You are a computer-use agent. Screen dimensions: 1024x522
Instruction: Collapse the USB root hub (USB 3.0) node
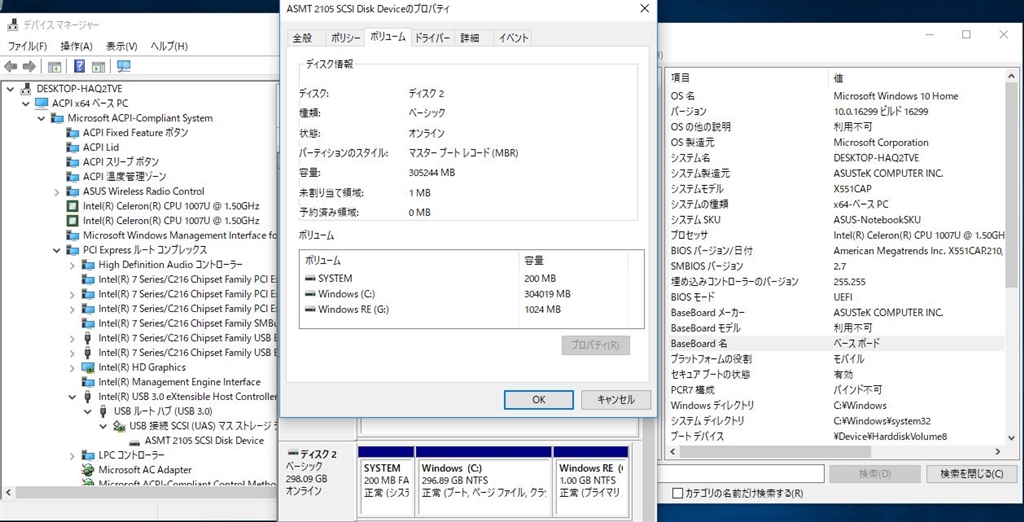[x=88, y=412]
